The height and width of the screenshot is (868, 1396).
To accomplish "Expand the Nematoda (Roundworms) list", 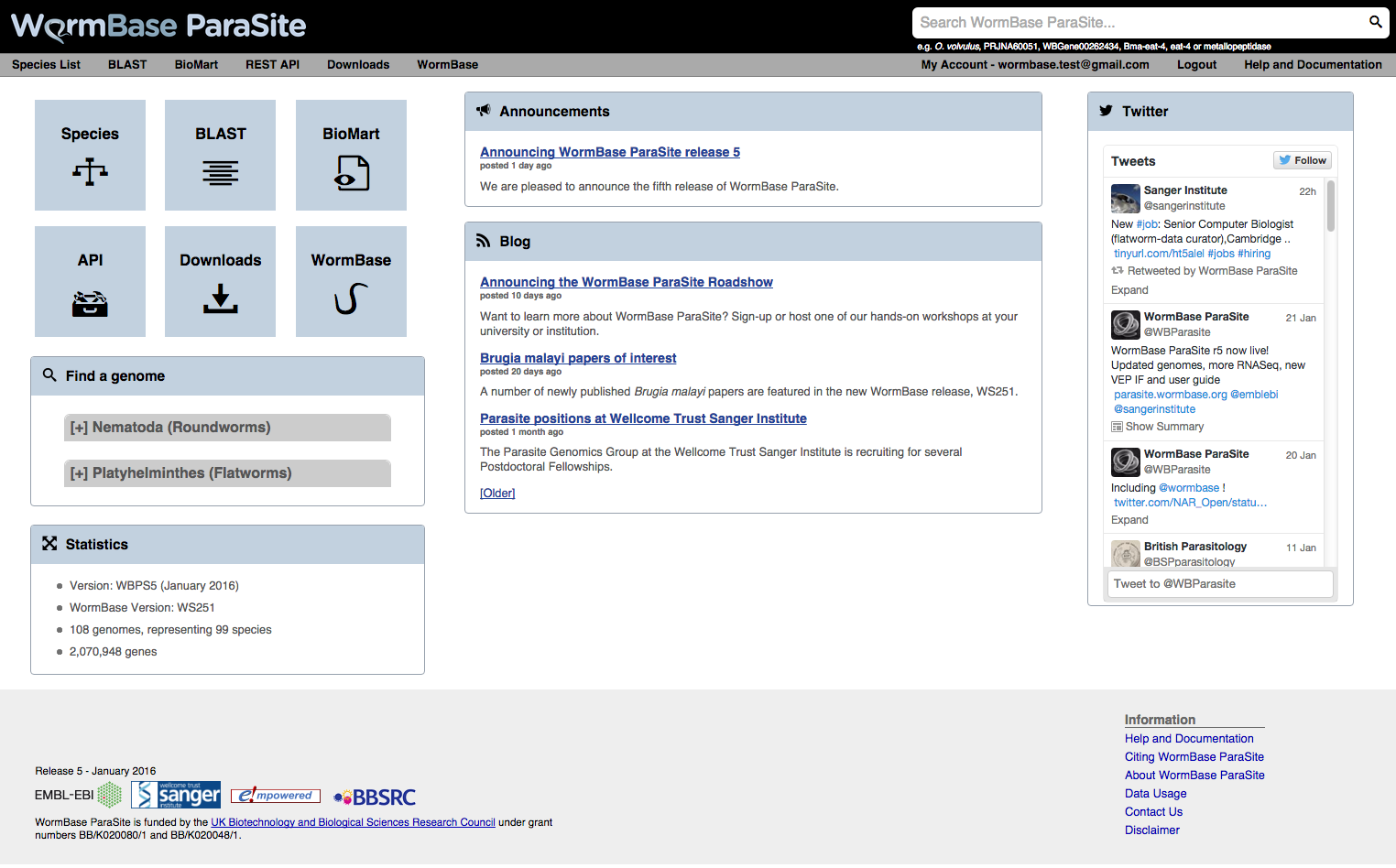I will tap(227, 428).
